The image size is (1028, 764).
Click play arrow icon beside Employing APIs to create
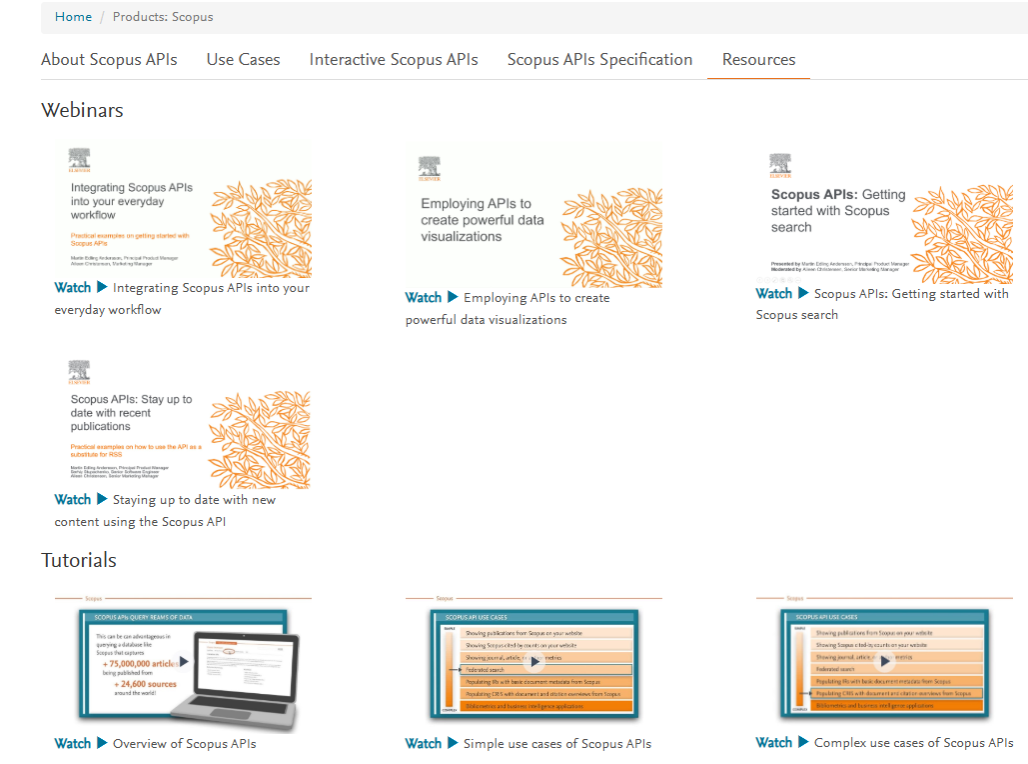[452, 297]
